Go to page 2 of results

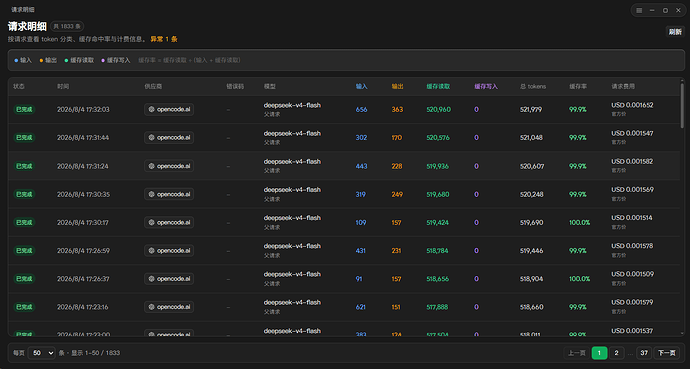point(616,353)
